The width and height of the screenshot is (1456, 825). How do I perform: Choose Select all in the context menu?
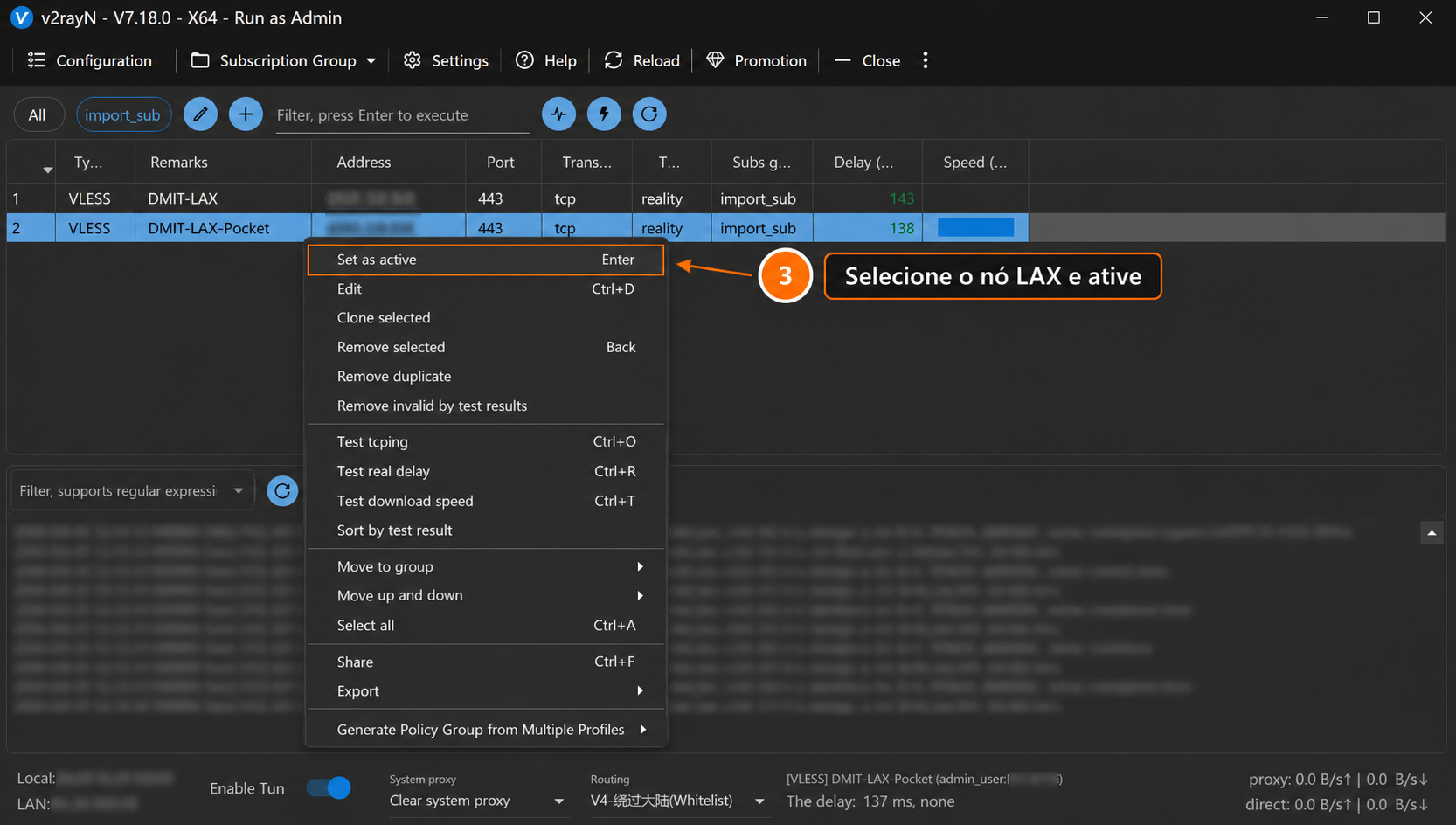pos(486,625)
